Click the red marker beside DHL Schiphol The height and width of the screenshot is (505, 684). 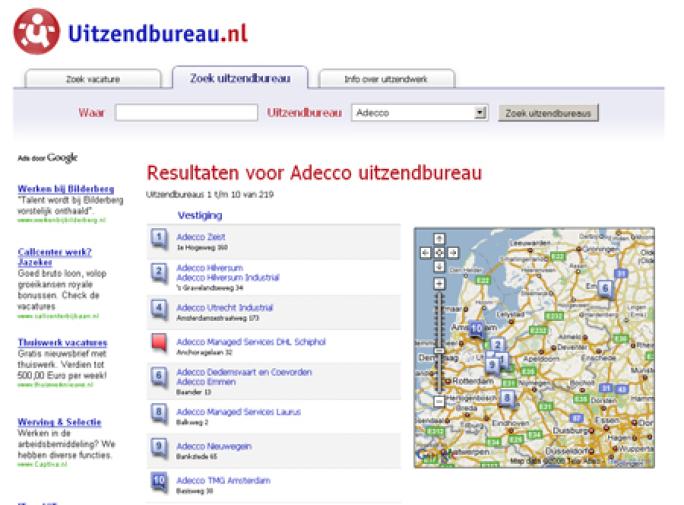click(158, 345)
